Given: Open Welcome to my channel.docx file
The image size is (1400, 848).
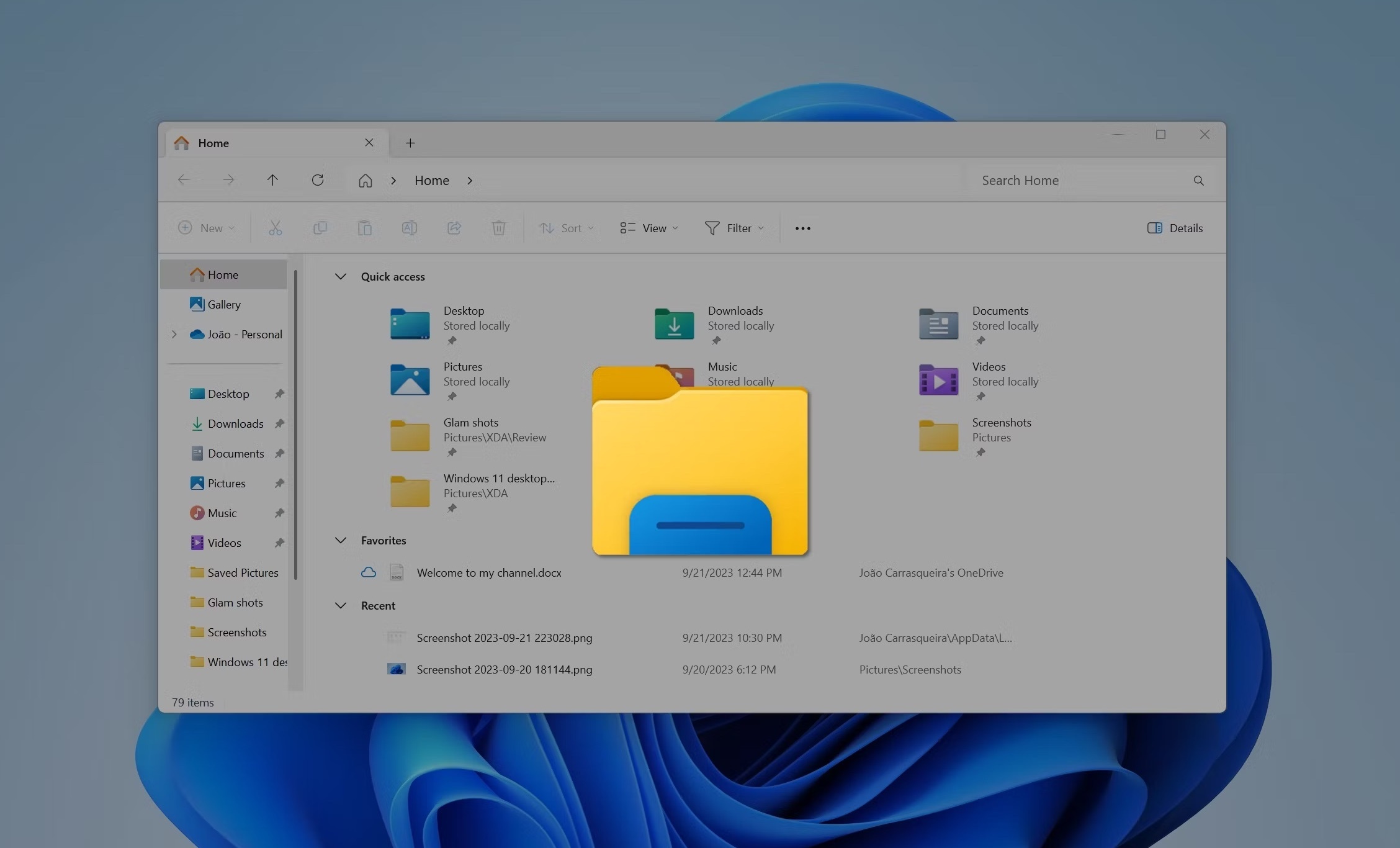Looking at the screenshot, I should click(488, 572).
